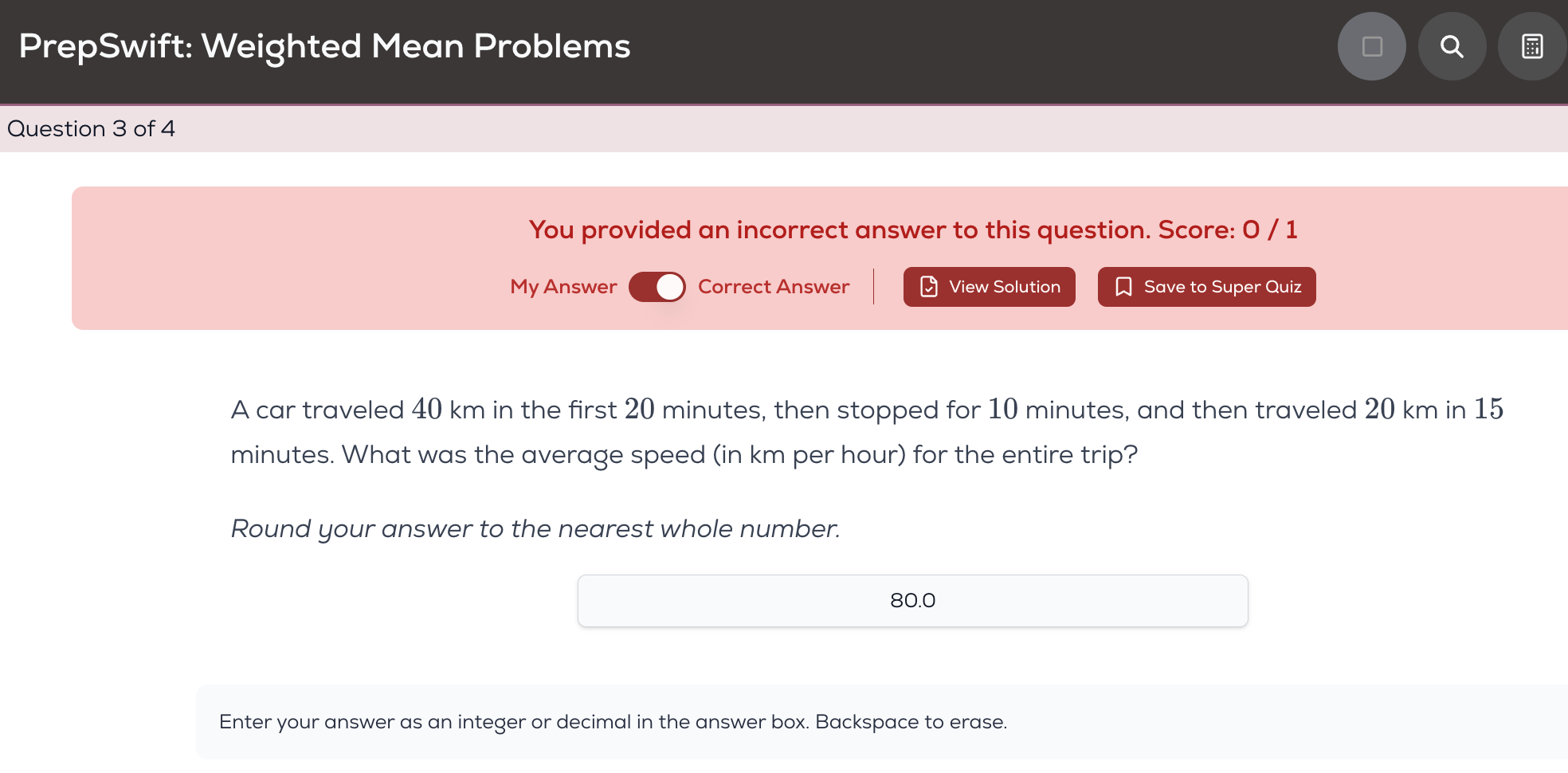Select the "Correct Answer" label

773,287
